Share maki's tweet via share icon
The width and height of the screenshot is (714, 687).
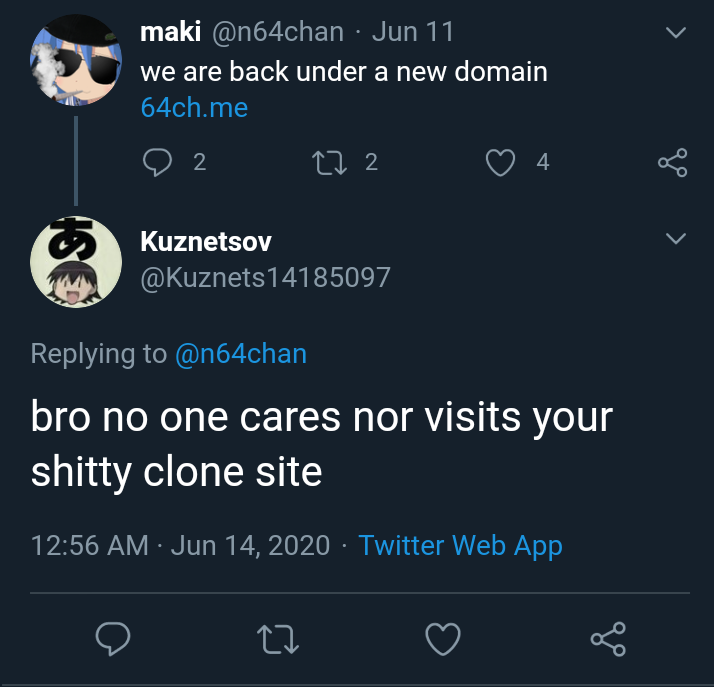tap(672, 162)
